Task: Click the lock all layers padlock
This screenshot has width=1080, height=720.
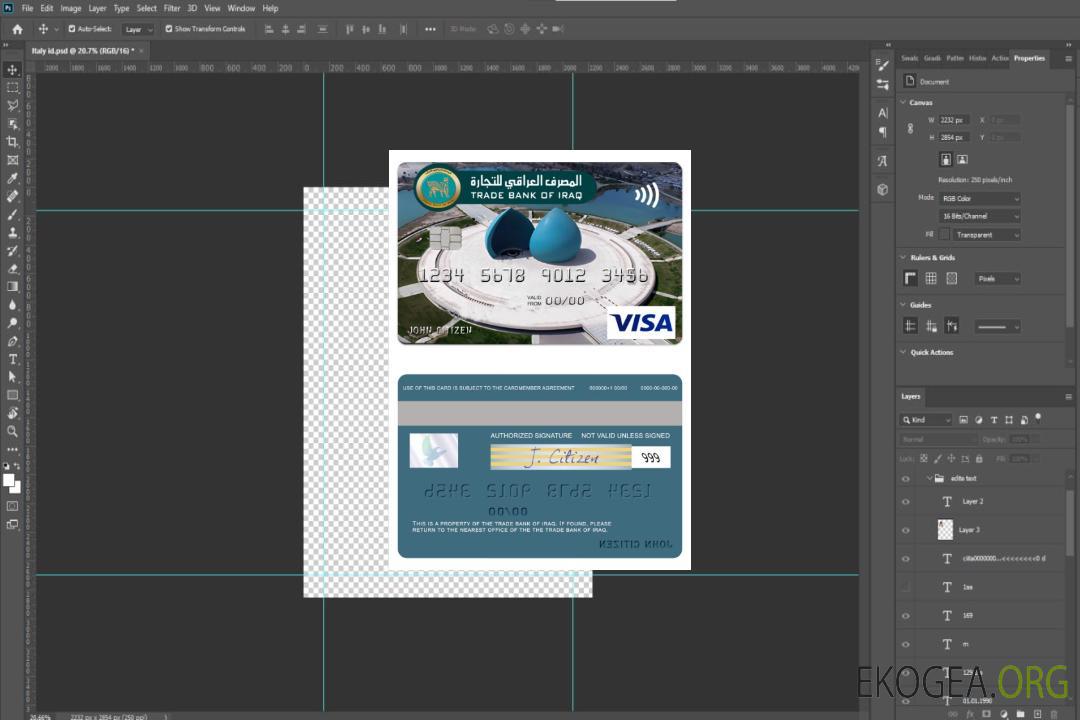Action: pos(979,459)
